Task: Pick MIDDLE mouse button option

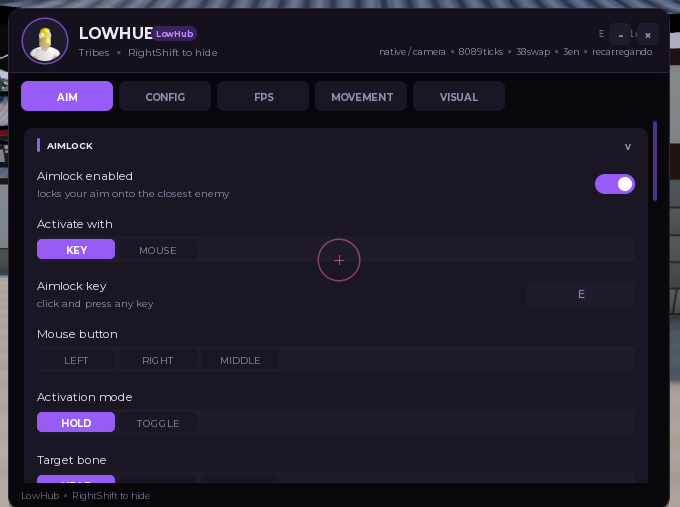Action: pos(240,360)
